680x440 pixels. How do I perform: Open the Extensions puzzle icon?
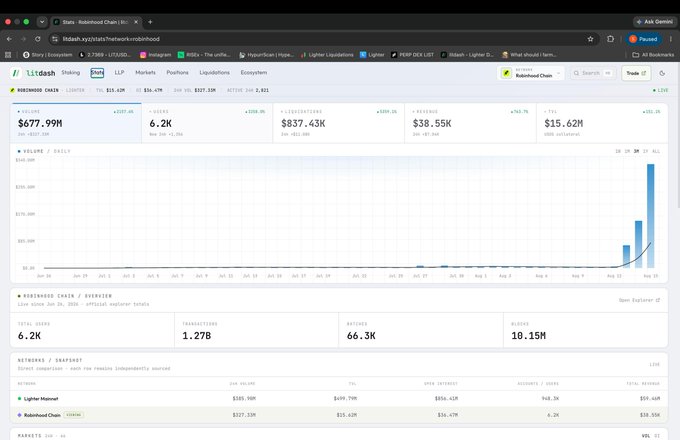pyautogui.click(x=611, y=39)
